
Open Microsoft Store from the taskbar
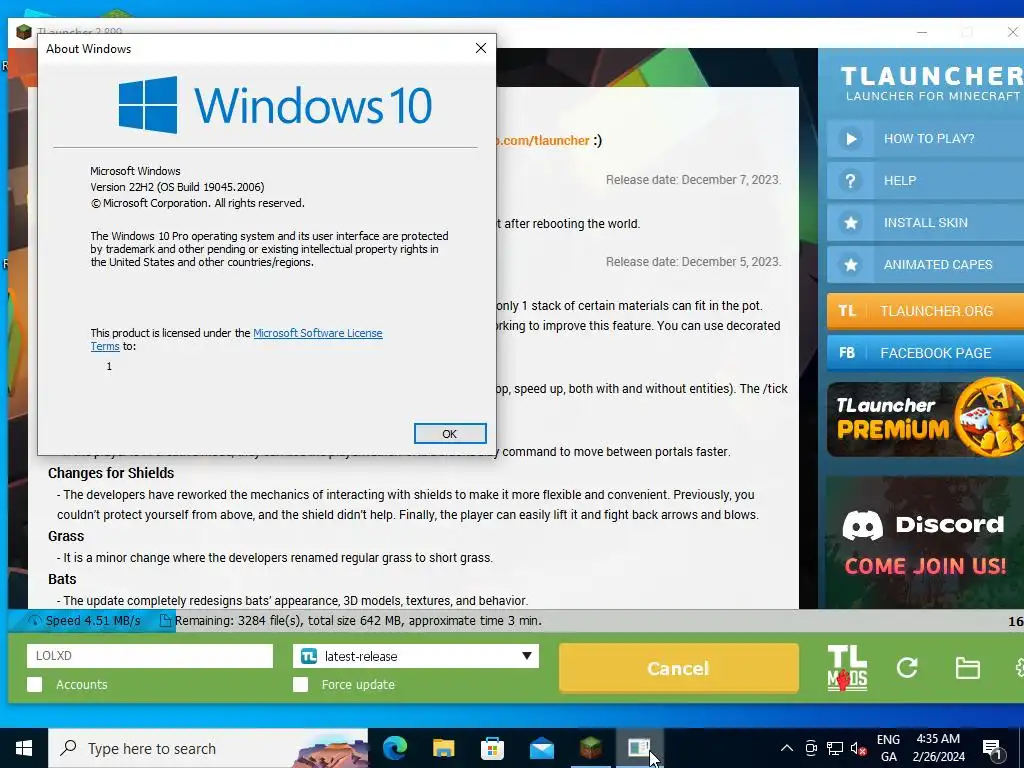click(492, 748)
